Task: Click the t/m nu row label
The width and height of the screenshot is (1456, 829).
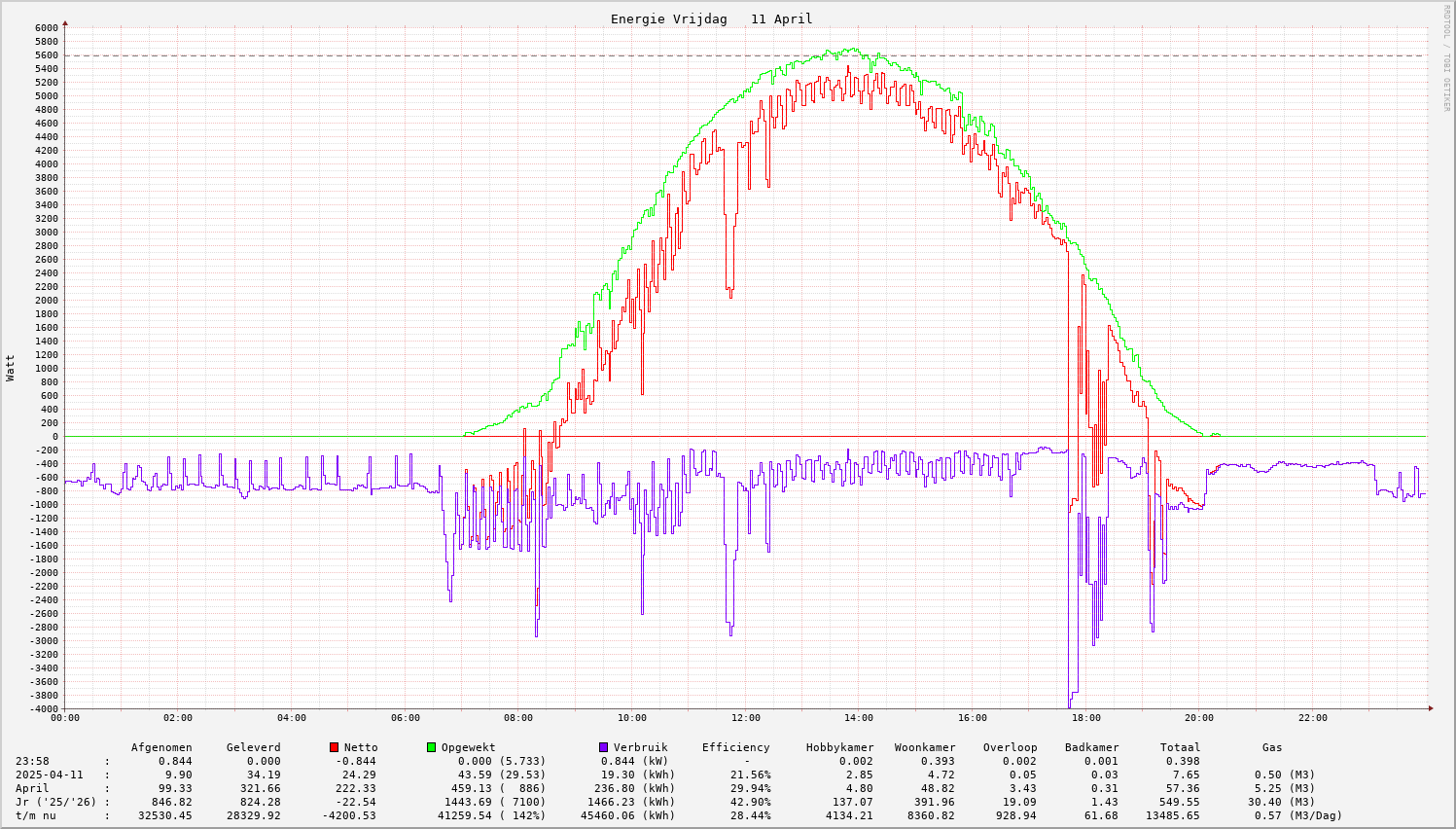Action: coord(35,815)
